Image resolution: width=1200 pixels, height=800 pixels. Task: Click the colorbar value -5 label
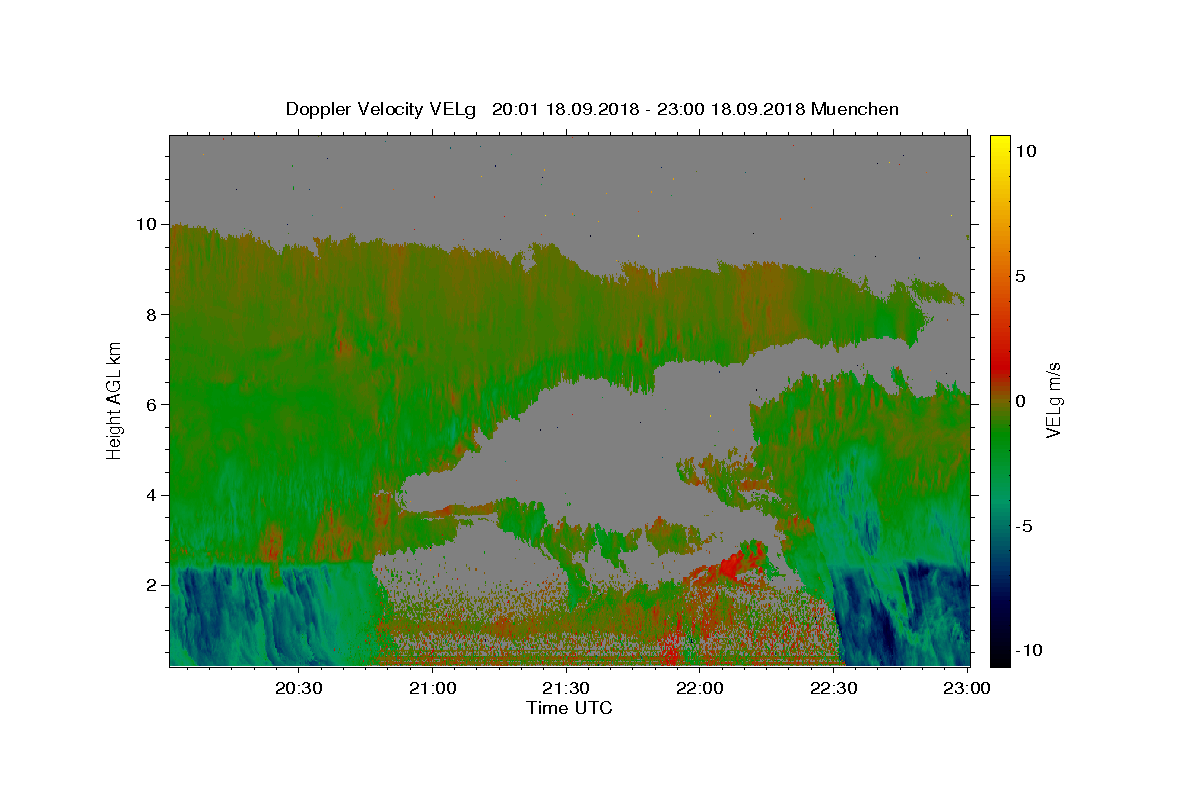1024,525
